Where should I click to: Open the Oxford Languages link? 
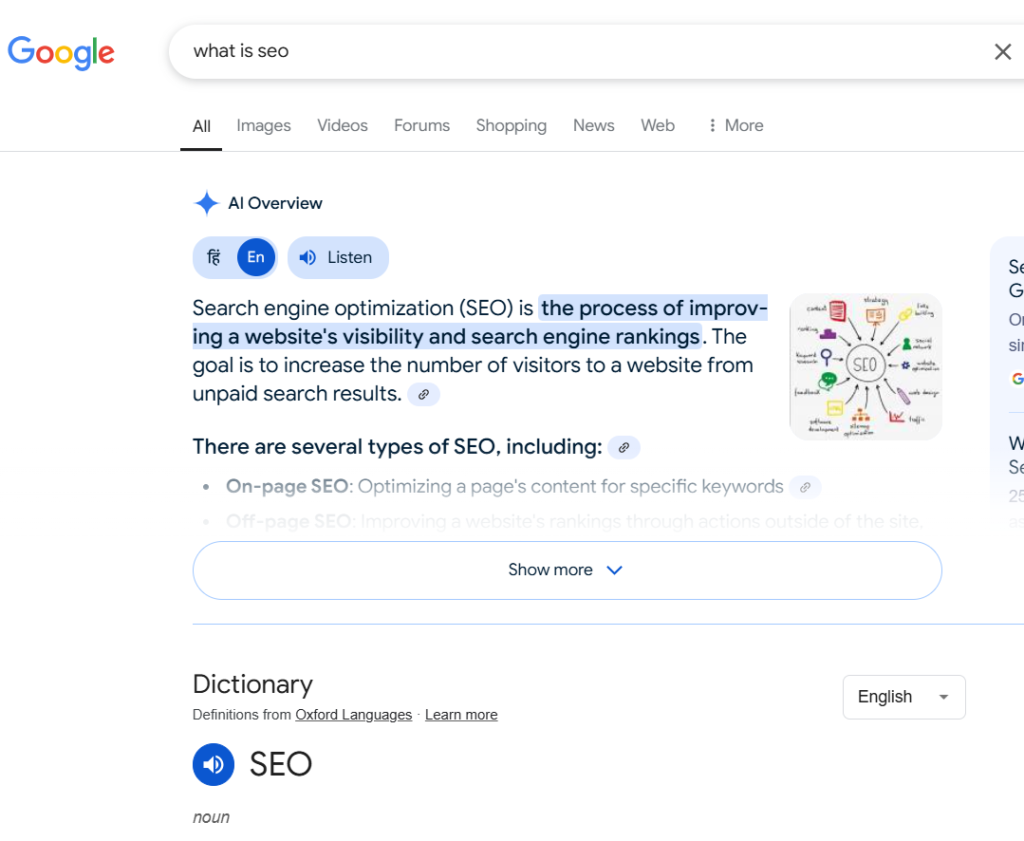(353, 714)
